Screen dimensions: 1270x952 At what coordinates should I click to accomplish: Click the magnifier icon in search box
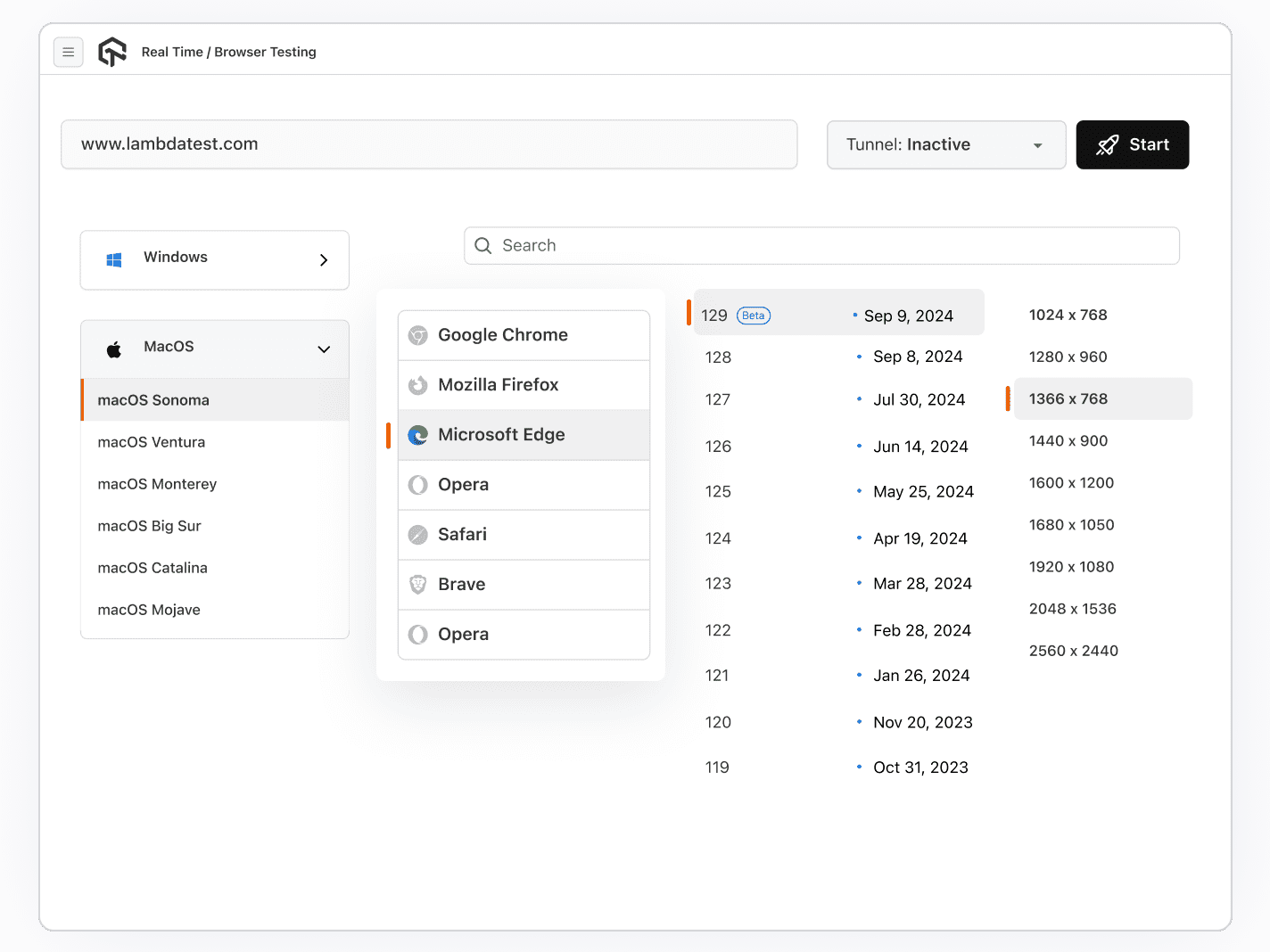483,246
